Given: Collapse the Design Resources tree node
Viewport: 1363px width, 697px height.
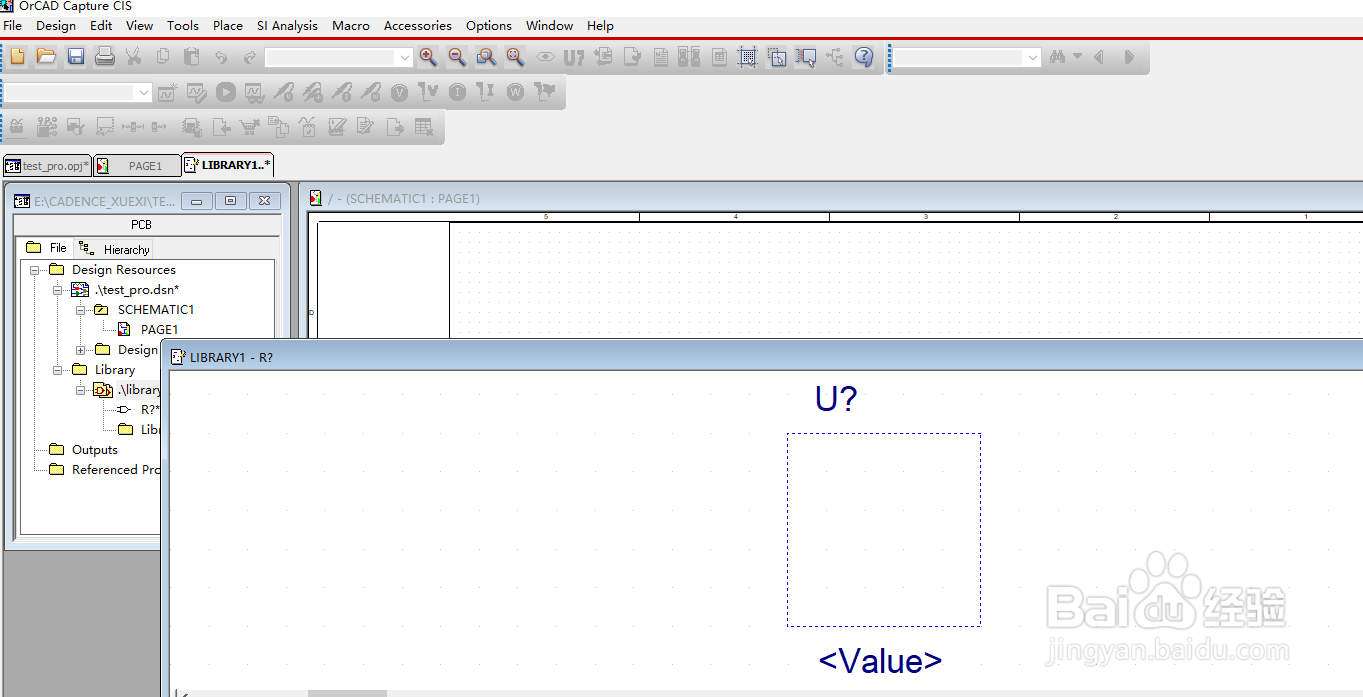Looking at the screenshot, I should tap(35, 270).
